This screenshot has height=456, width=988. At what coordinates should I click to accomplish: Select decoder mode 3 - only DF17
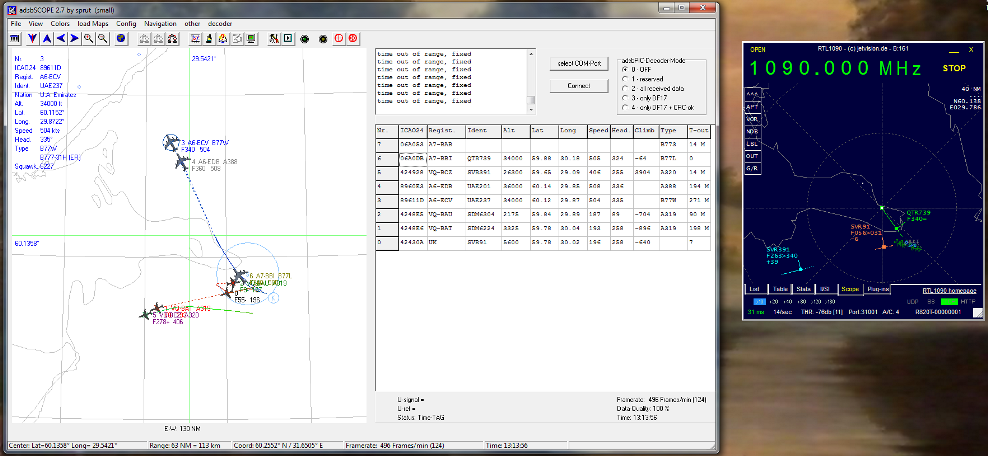click(x=626, y=98)
